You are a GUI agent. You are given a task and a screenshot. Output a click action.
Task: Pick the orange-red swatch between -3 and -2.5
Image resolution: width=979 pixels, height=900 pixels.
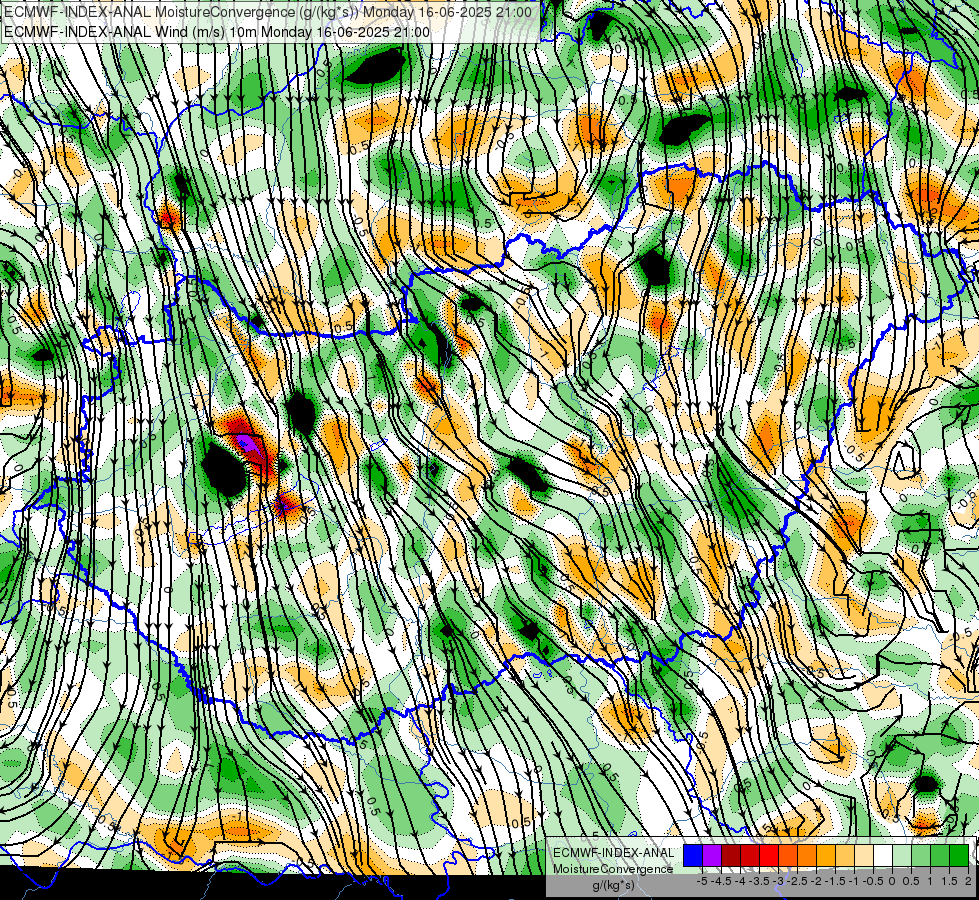(788, 856)
